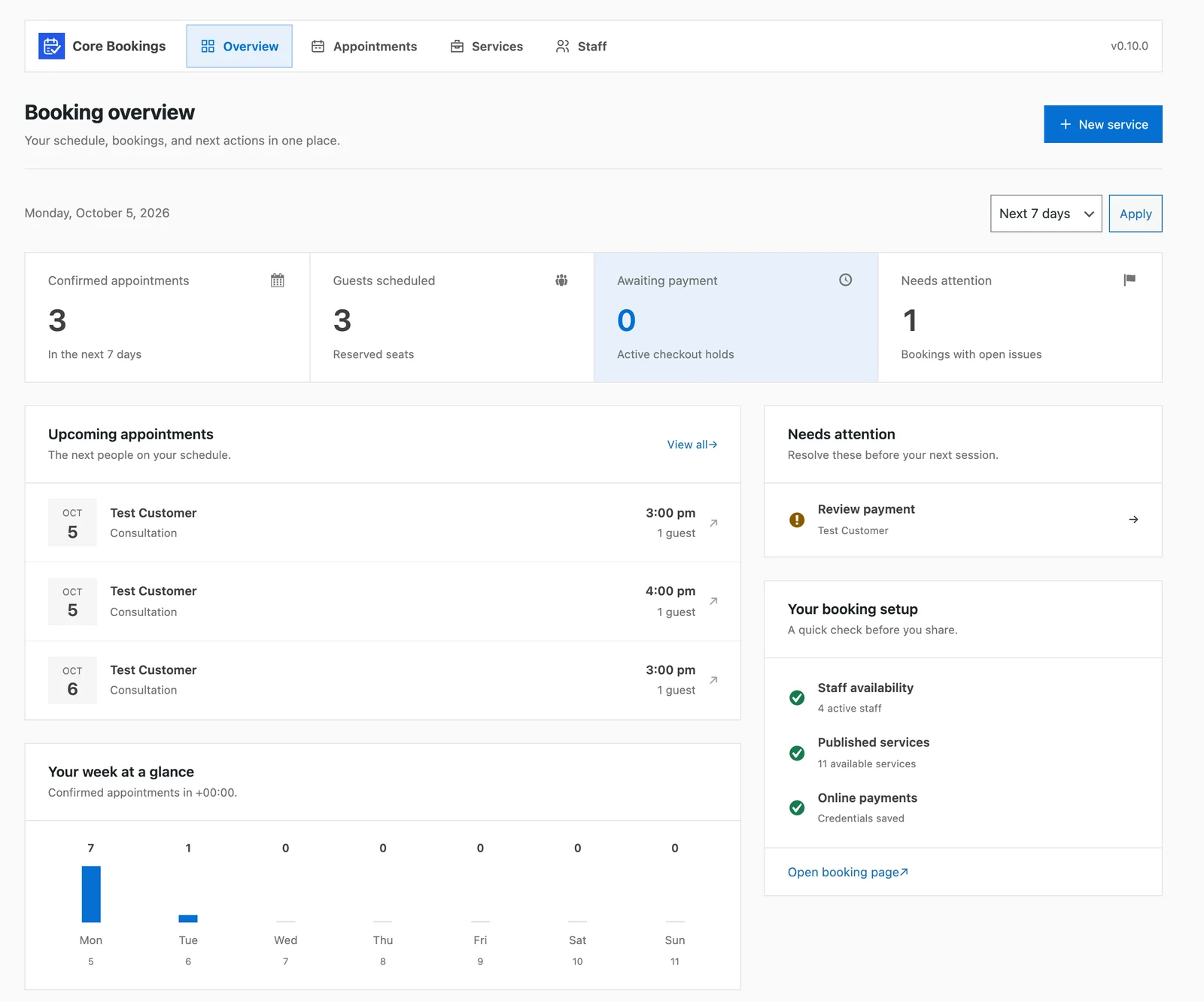Image resolution: width=1204 pixels, height=1002 pixels.
Task: Select the Confirmed appointments summary card
Action: pyautogui.click(x=167, y=317)
